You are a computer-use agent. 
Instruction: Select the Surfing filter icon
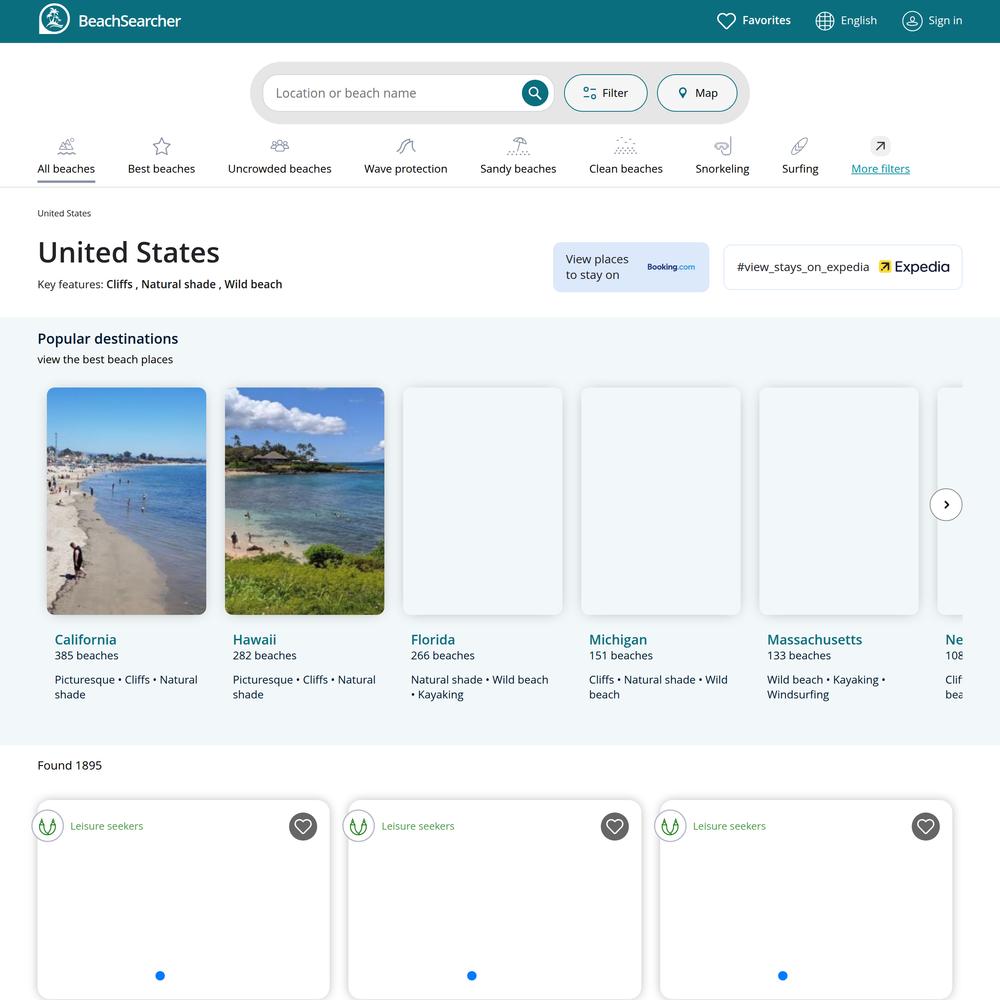(799, 146)
